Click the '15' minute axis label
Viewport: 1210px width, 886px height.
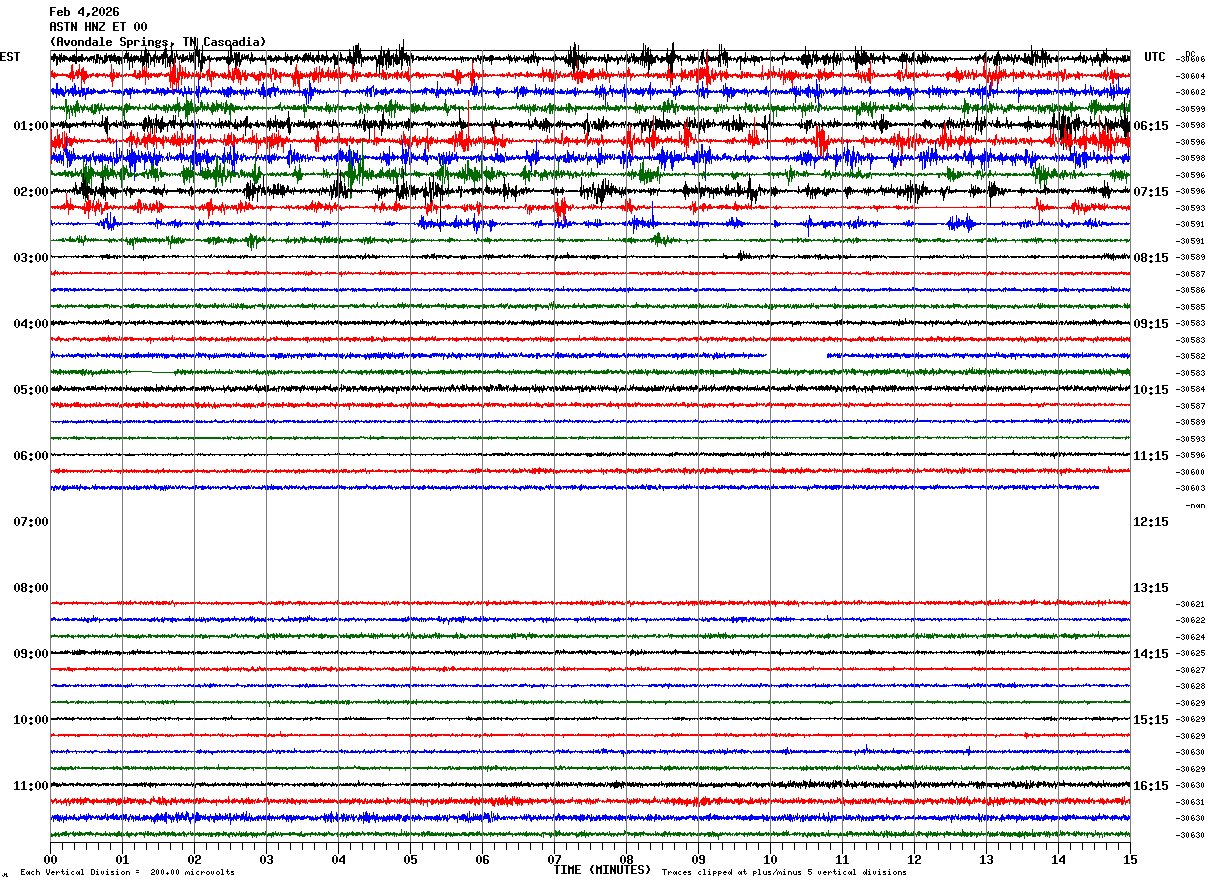[1130, 860]
